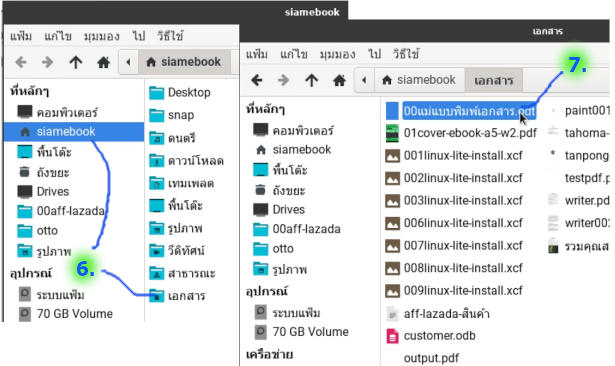Open วิธีใช้ menu in เอกสาร window
Screen dimensions: 615x366
click(406, 54)
